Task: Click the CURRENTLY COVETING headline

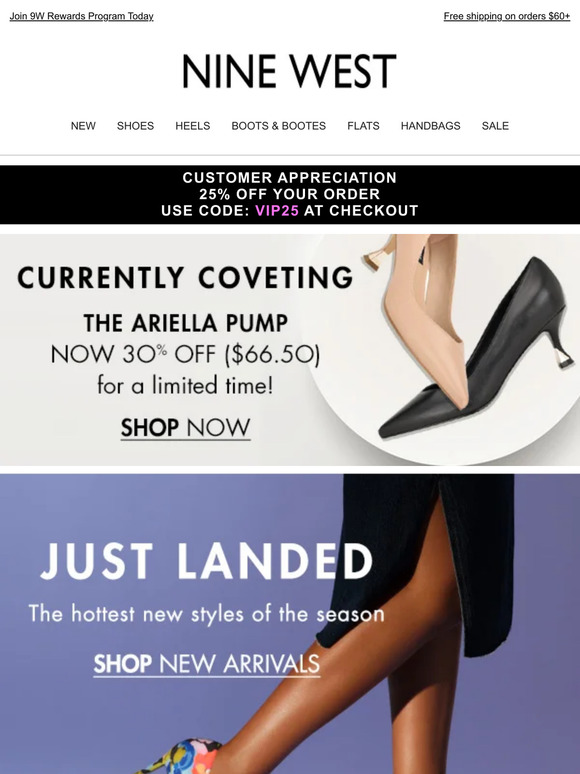Action: coord(186,277)
